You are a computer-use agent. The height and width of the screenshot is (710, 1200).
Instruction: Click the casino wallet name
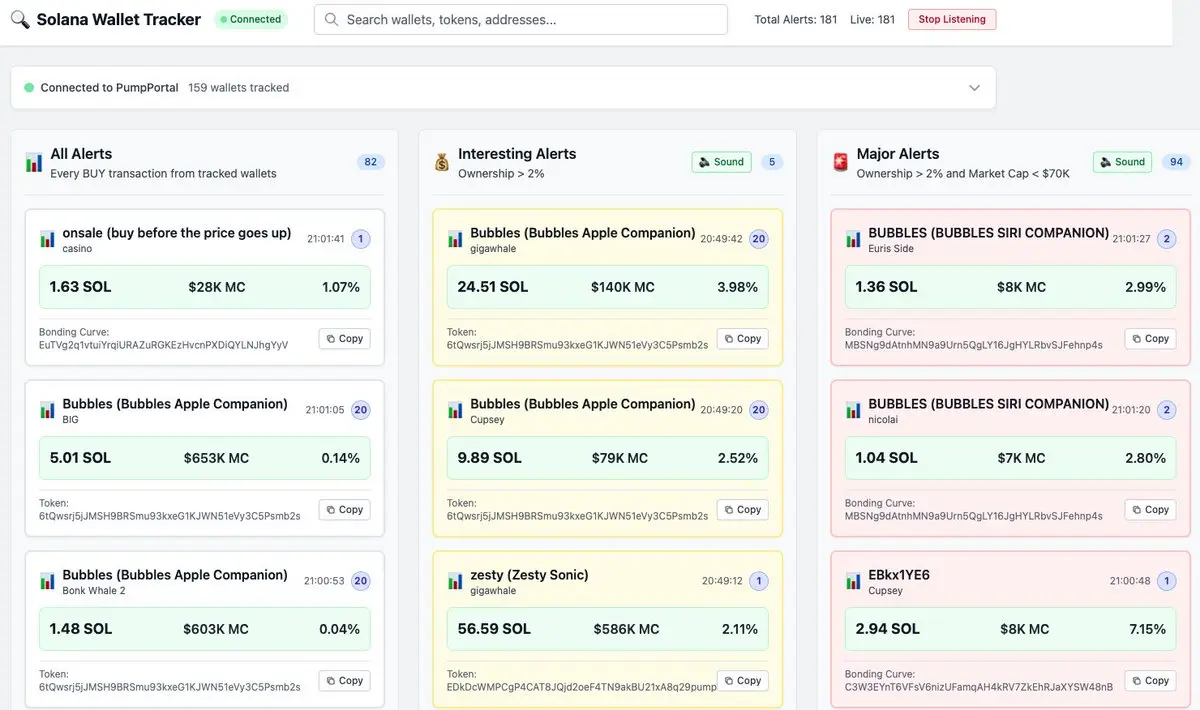tap(77, 249)
